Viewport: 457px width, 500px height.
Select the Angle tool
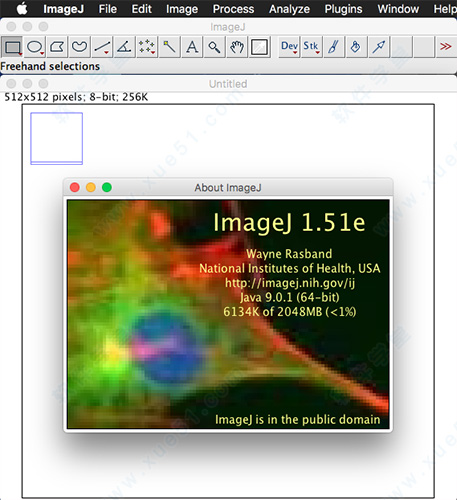124,47
